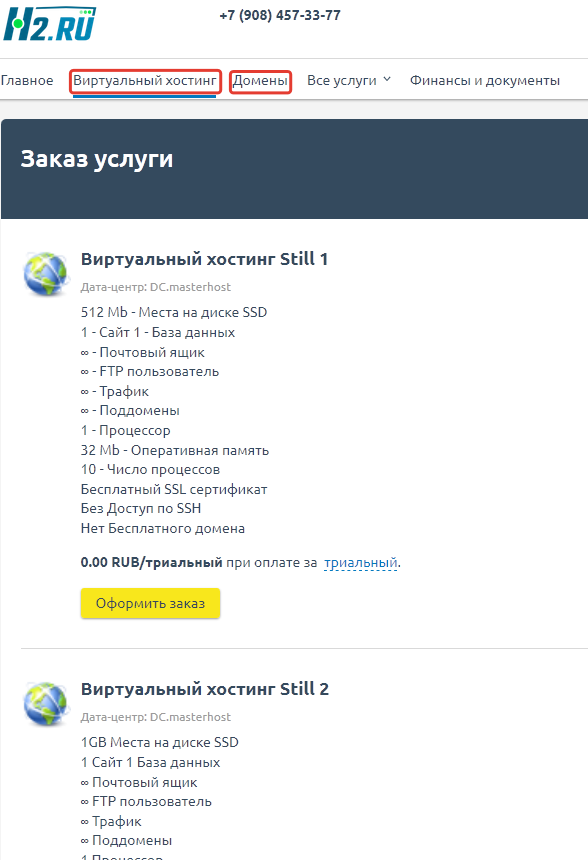Click the phone number +7 (908) 457-33-77
588x860 pixels.
coord(280,15)
